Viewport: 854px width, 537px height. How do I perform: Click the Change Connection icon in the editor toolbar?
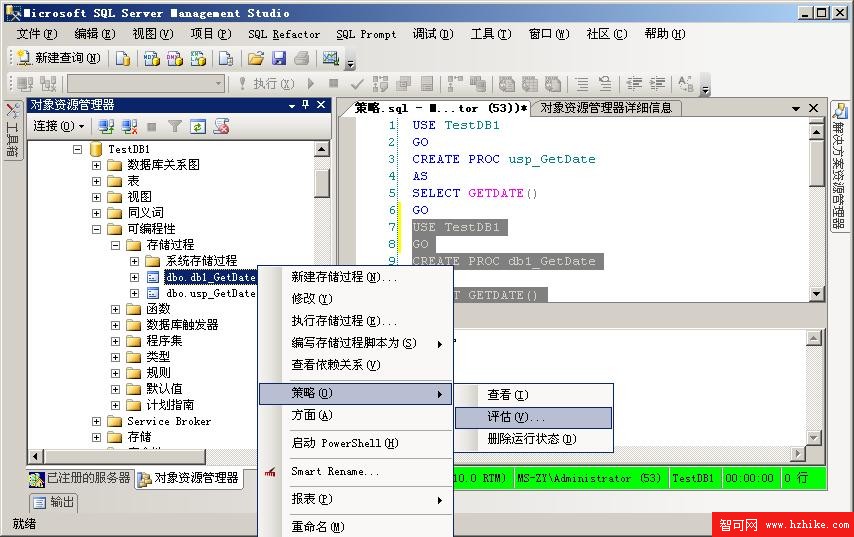click(x=48, y=84)
